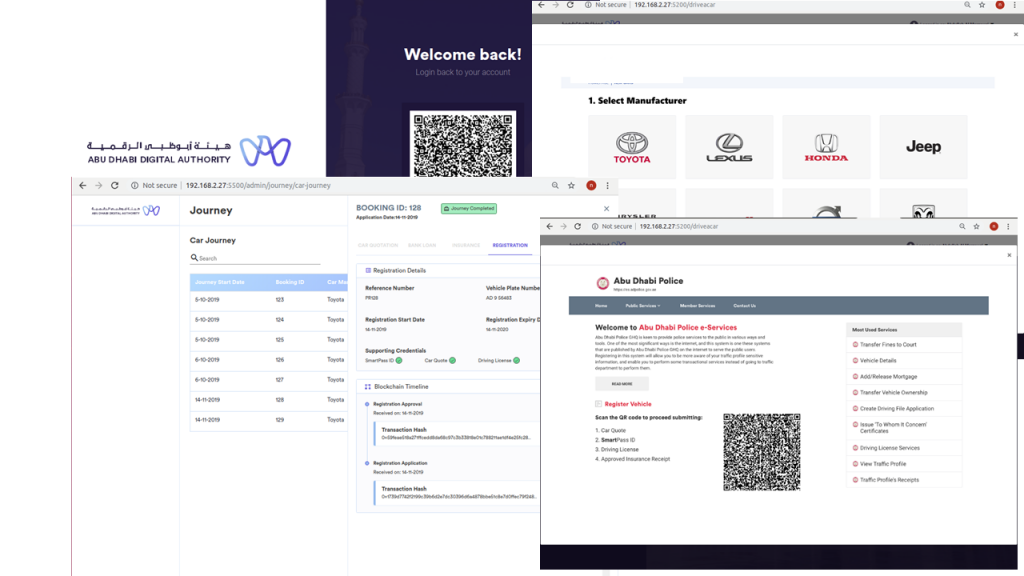Viewport: 1024px width, 576px height.
Task: Open Traffic Profile's Receipts link
Action: point(889,480)
